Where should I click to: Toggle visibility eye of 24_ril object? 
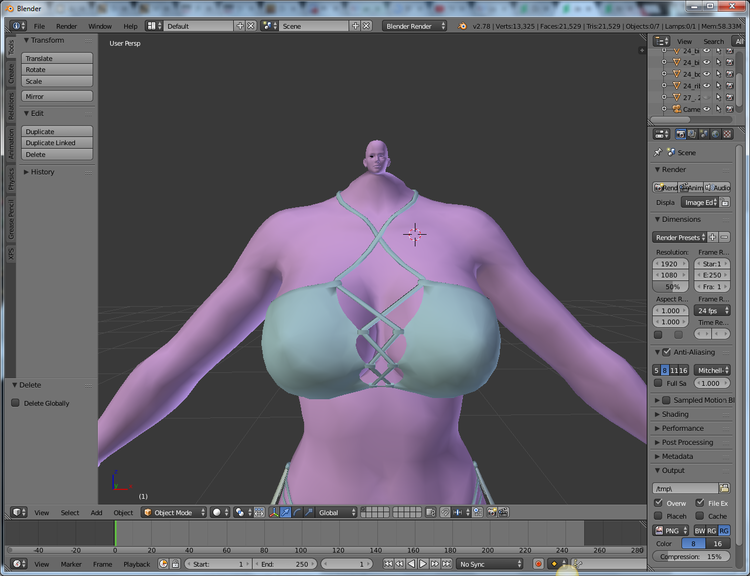(706, 86)
